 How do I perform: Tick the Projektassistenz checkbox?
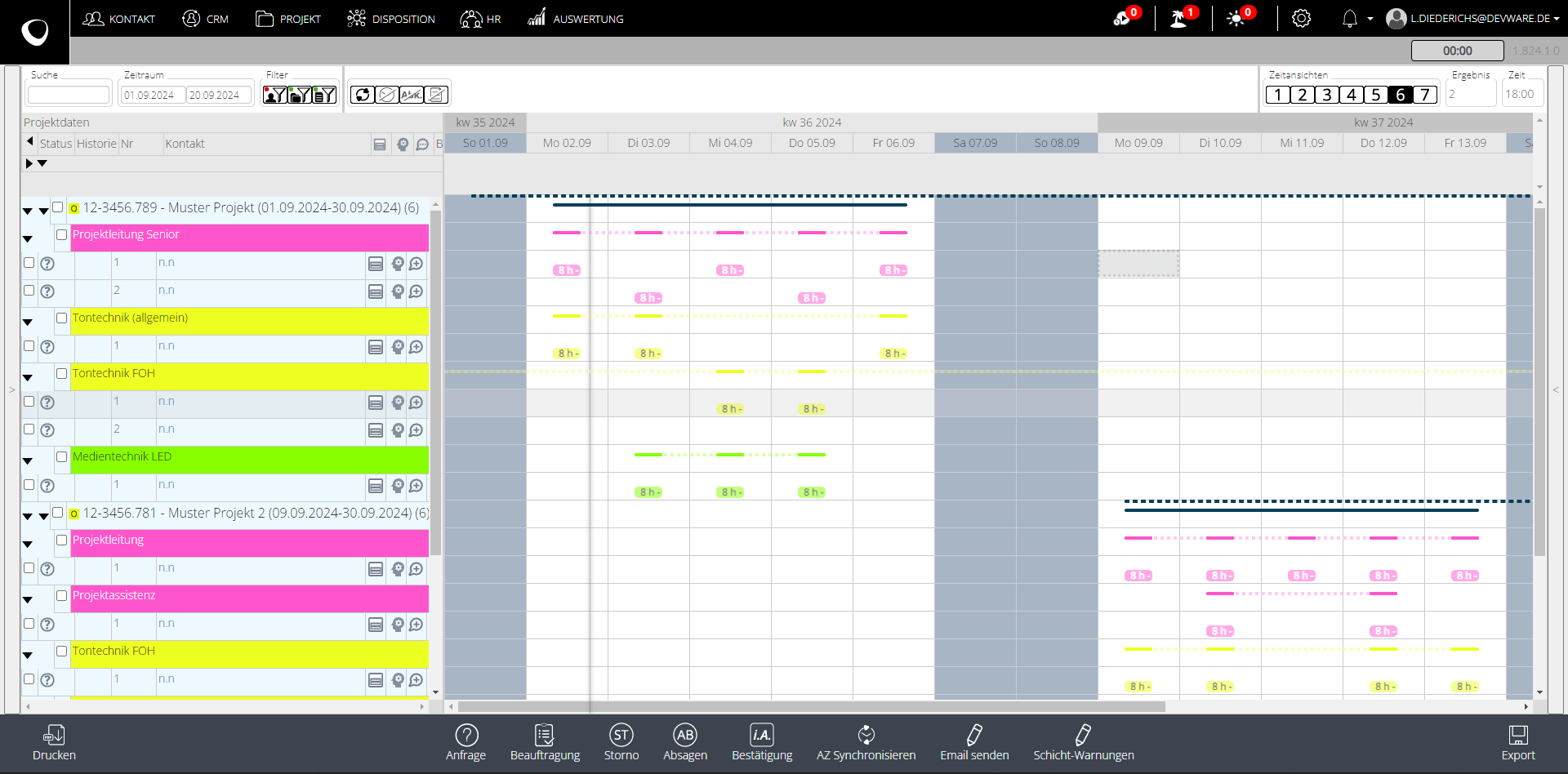coord(61,596)
